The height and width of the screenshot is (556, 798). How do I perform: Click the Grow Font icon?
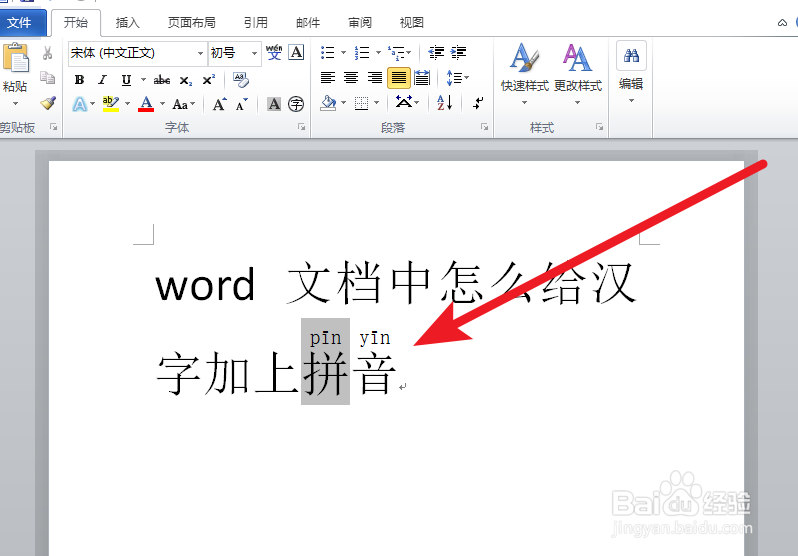pos(219,104)
